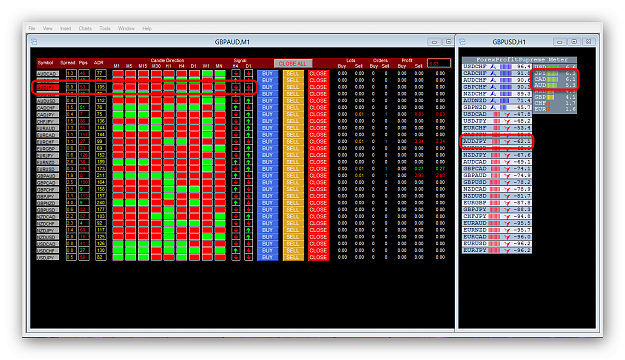The image size is (625, 360).
Task: Click the D1 signal arrow in AUDUSD row
Action: coord(248,100)
